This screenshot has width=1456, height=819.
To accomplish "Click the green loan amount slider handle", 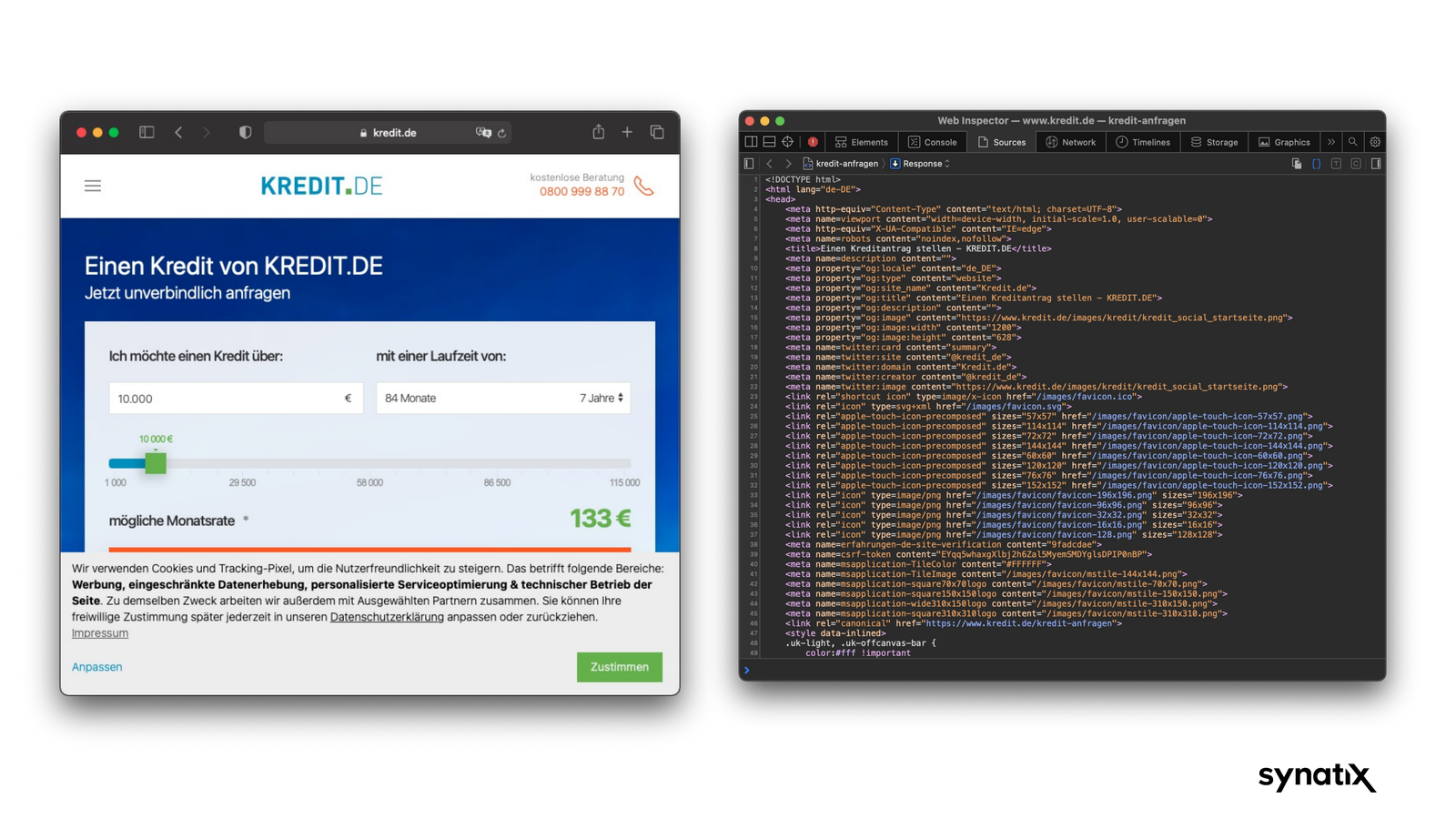I will click(x=156, y=463).
